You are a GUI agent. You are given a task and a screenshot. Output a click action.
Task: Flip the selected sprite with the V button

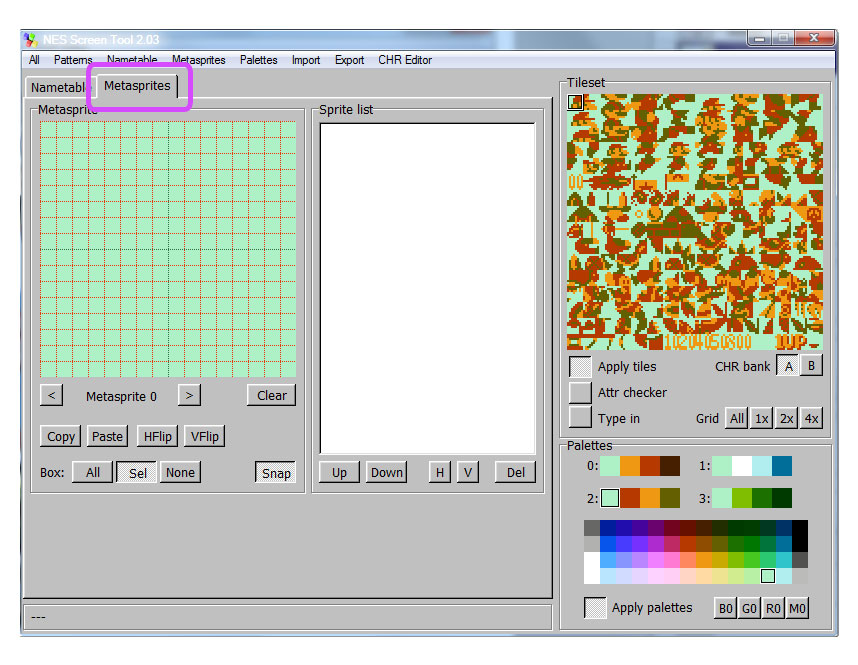point(468,472)
